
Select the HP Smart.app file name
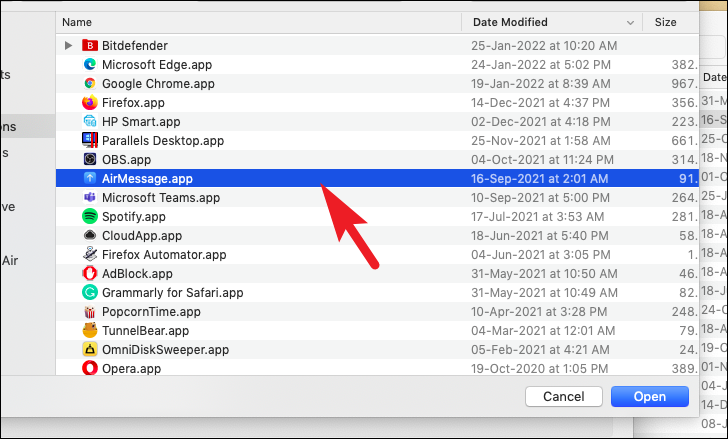pos(141,122)
